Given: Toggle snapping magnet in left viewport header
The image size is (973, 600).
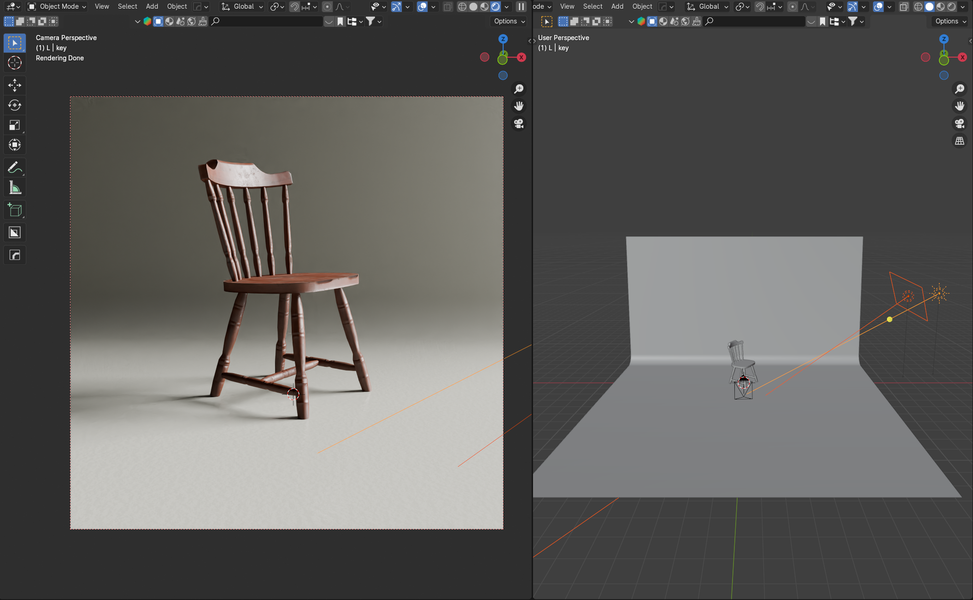Looking at the screenshot, I should [x=294, y=6].
